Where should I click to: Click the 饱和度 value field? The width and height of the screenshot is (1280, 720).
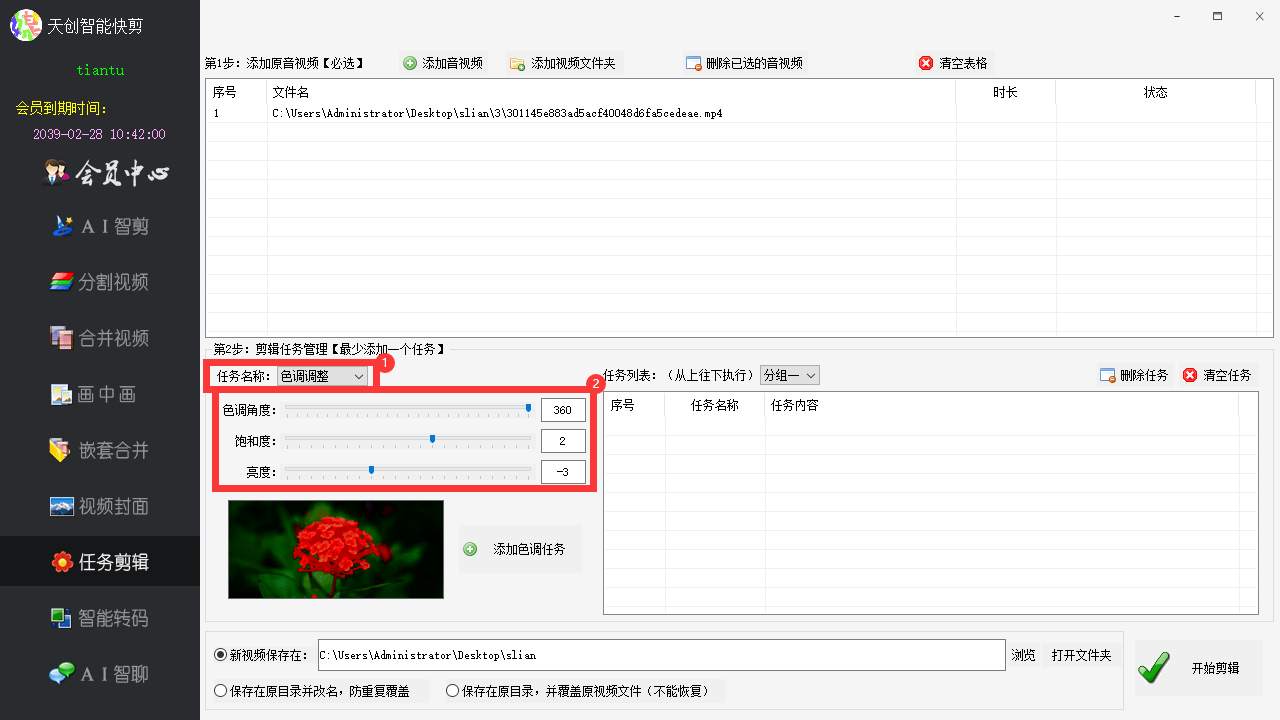click(563, 441)
